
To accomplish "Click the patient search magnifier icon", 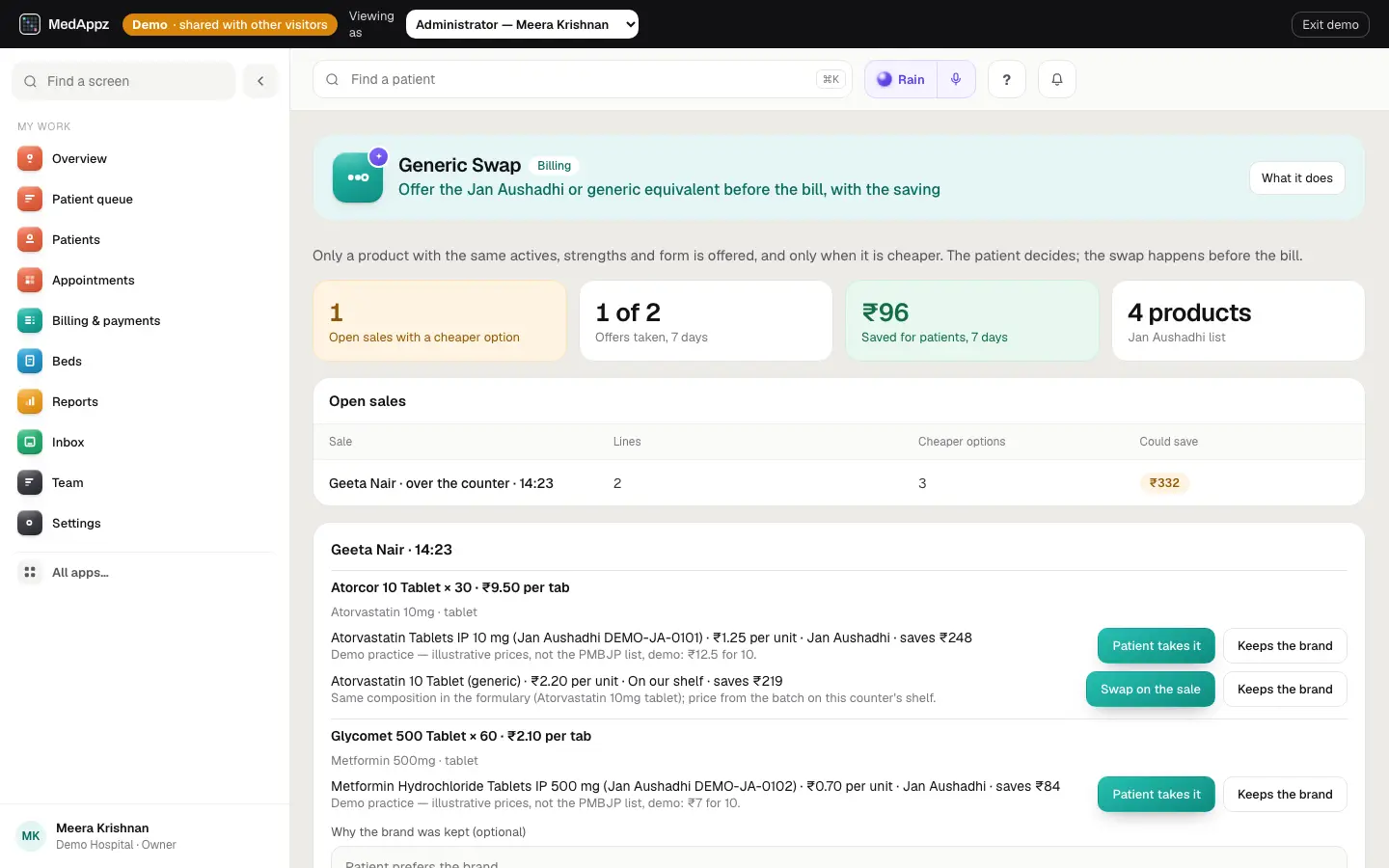I will [332, 79].
